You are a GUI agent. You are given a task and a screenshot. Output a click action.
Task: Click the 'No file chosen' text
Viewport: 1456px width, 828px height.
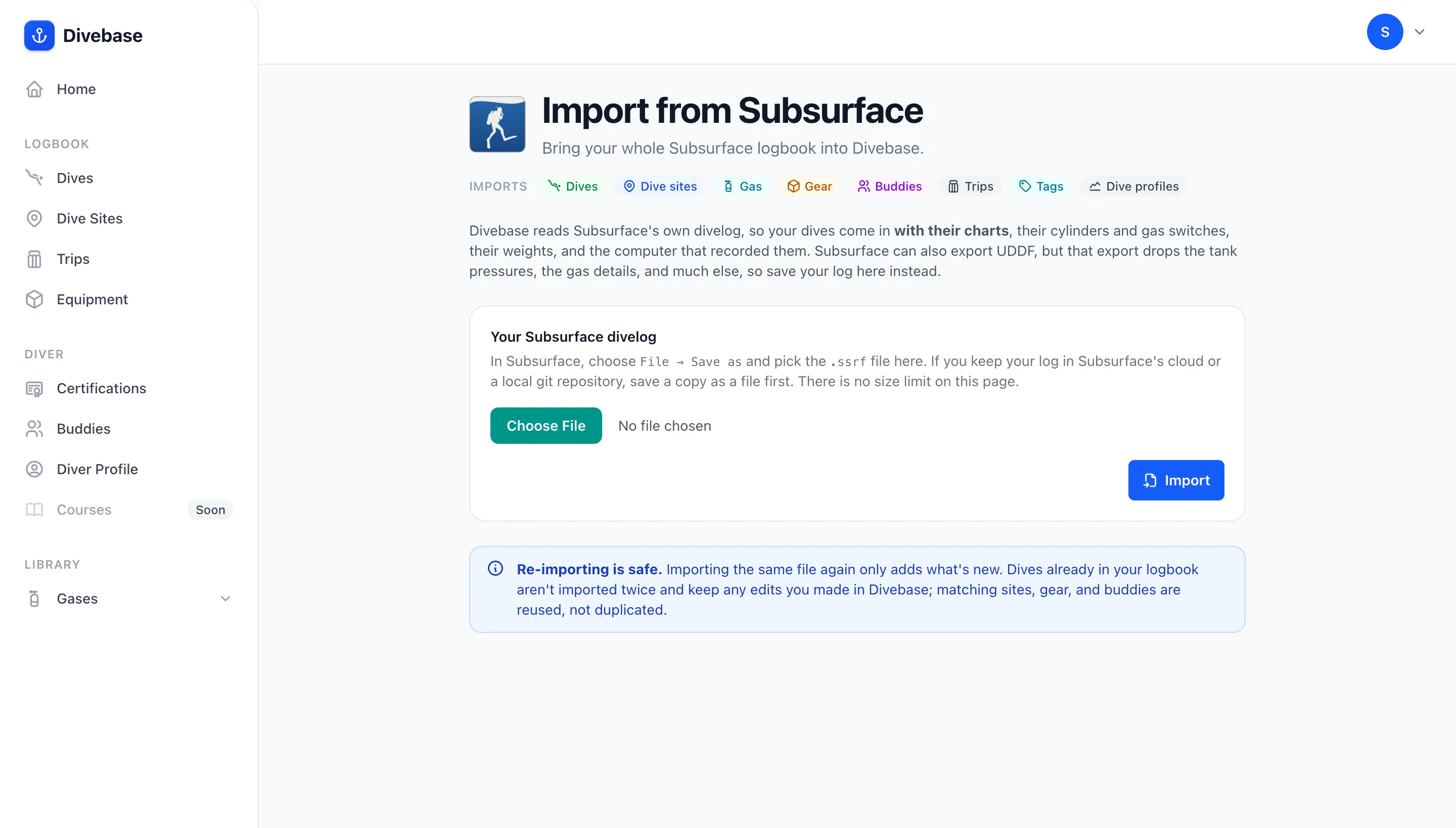664,426
